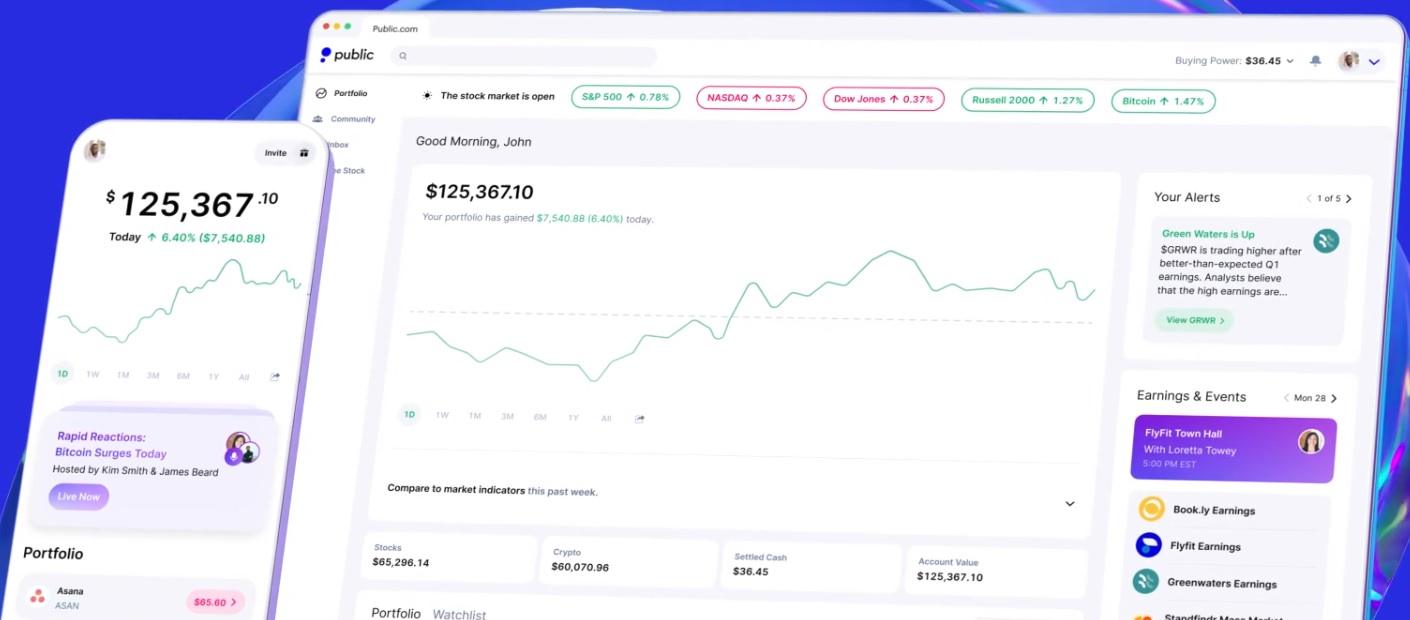The image size is (1410, 620).
Task: Switch to the Watchlist tab
Action: 459,614
